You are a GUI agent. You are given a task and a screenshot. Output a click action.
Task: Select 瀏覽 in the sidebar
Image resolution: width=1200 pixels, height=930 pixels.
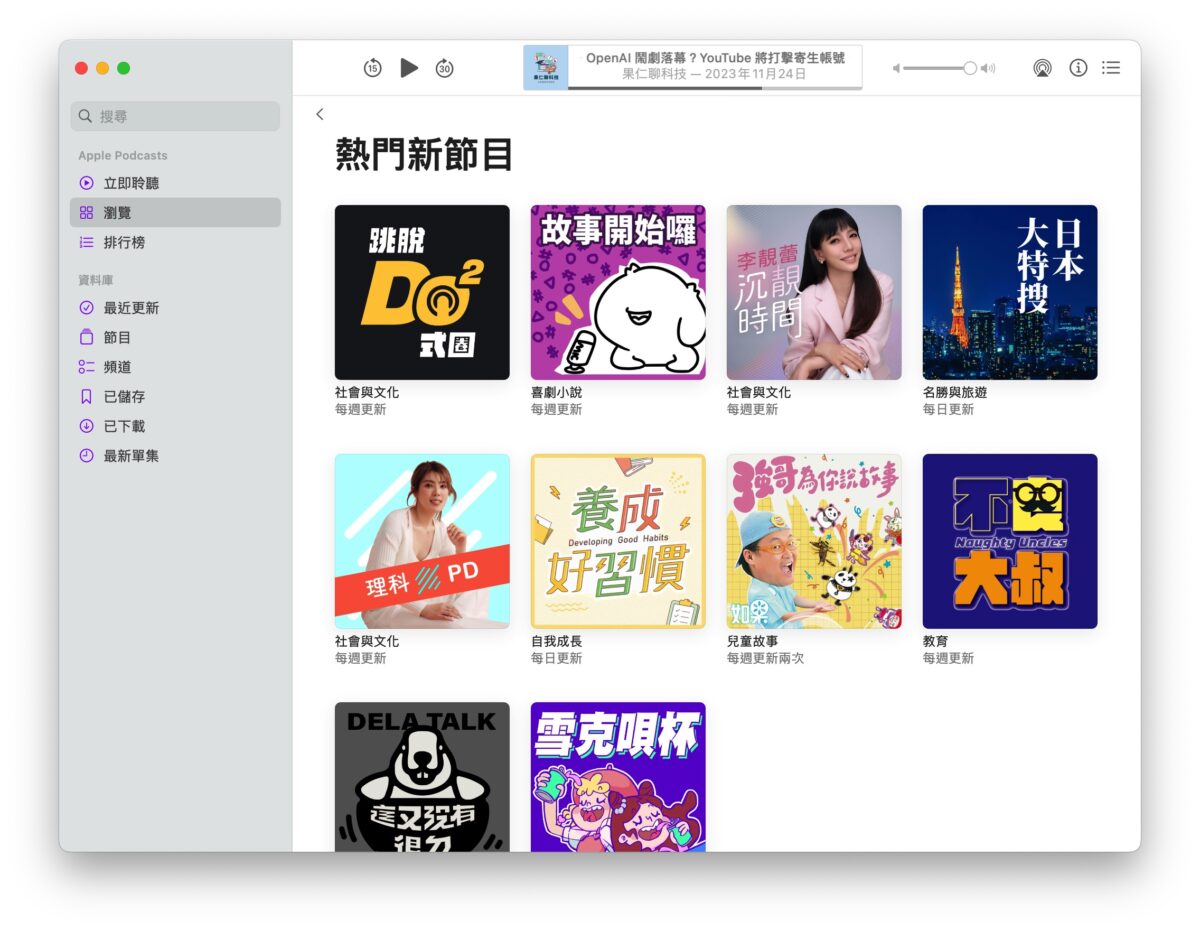(175, 213)
